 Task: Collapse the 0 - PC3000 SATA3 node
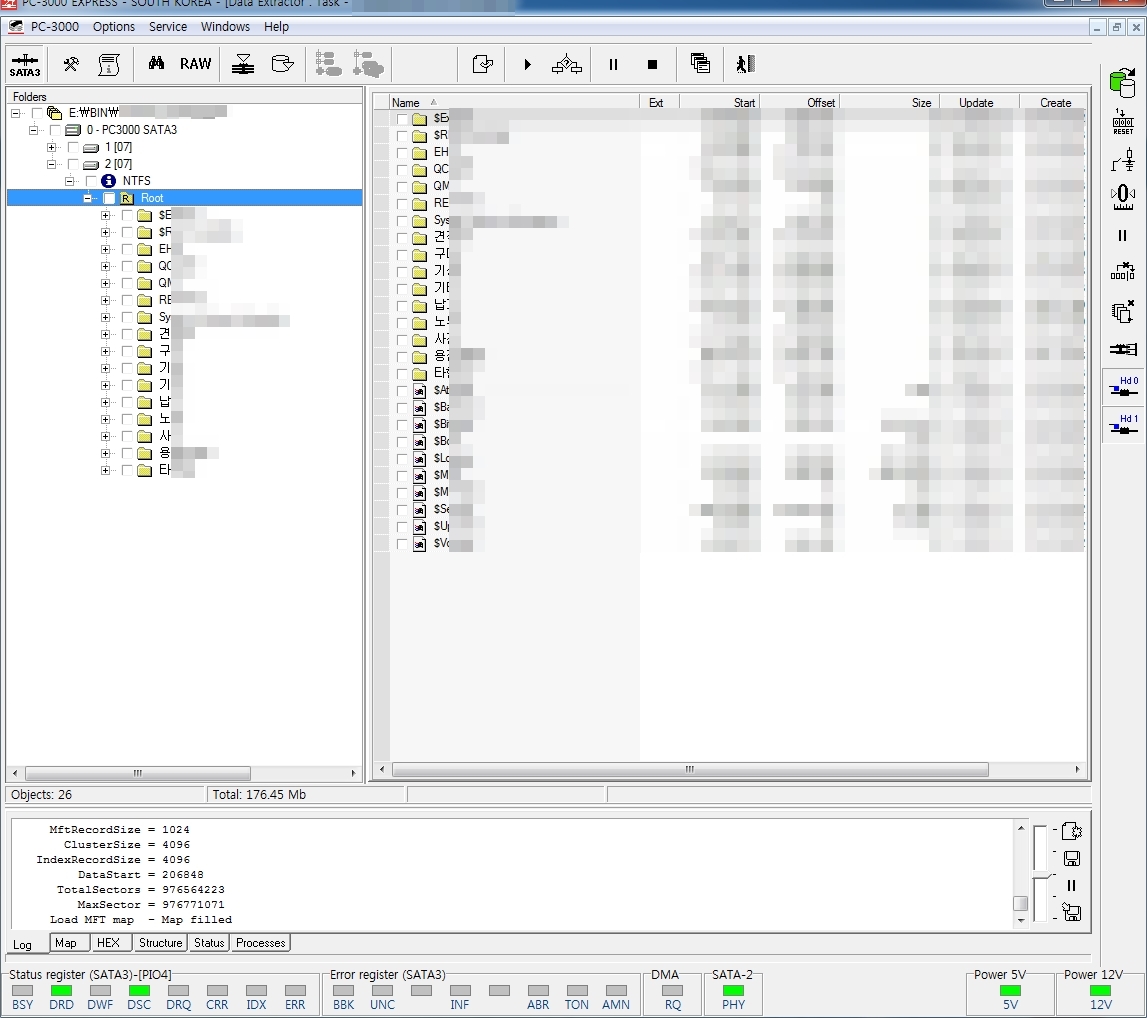coord(33,130)
